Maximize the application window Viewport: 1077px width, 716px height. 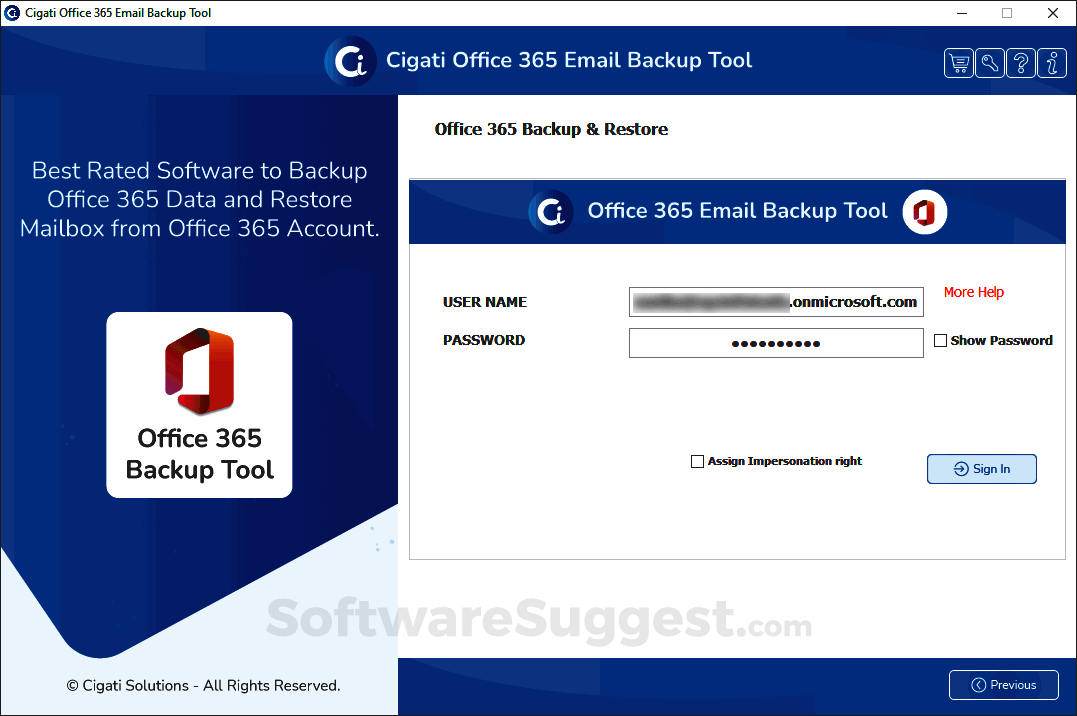pyautogui.click(x=1006, y=13)
